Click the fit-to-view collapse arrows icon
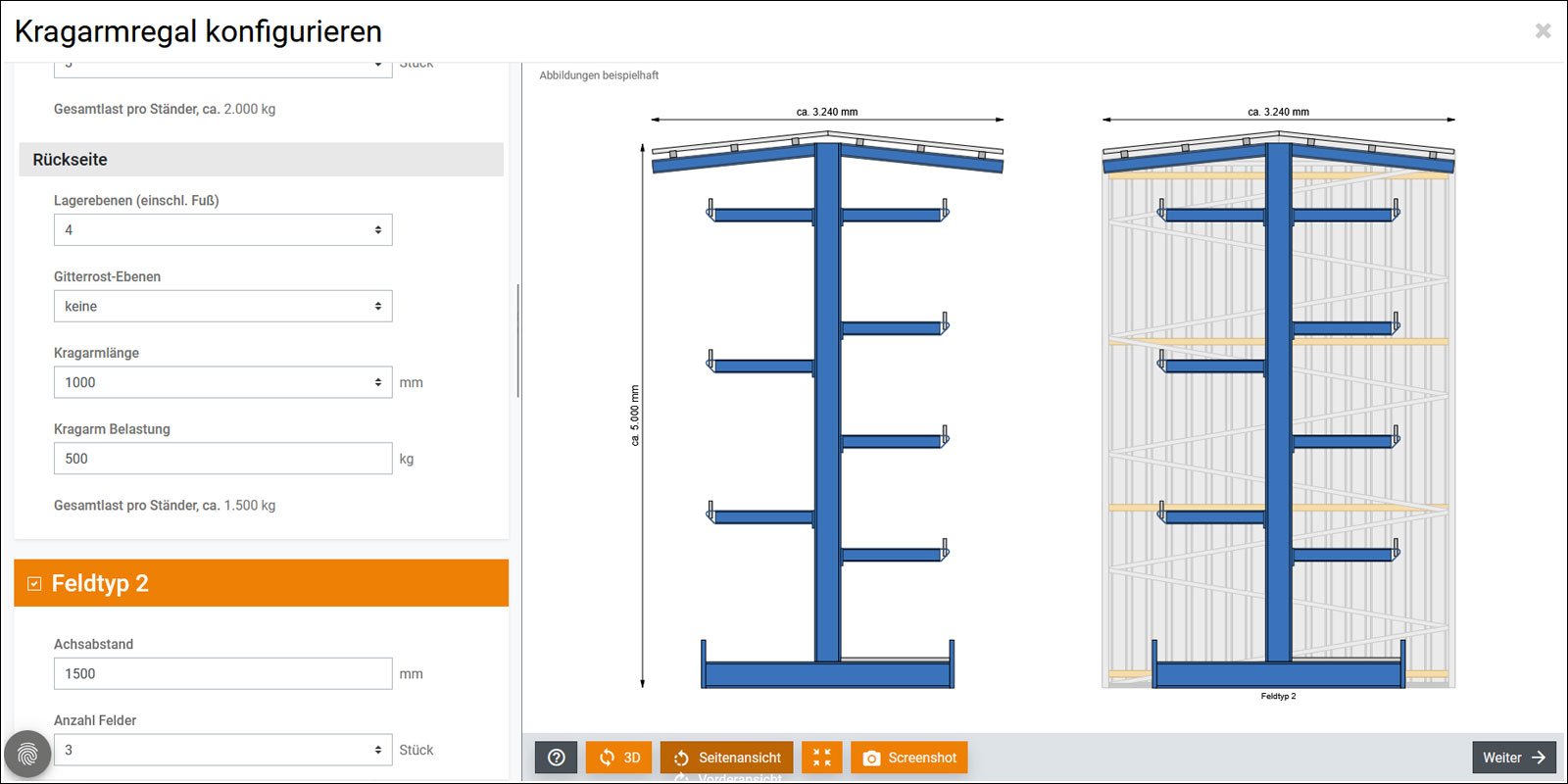Viewport: 1568px width, 784px height. [821, 758]
